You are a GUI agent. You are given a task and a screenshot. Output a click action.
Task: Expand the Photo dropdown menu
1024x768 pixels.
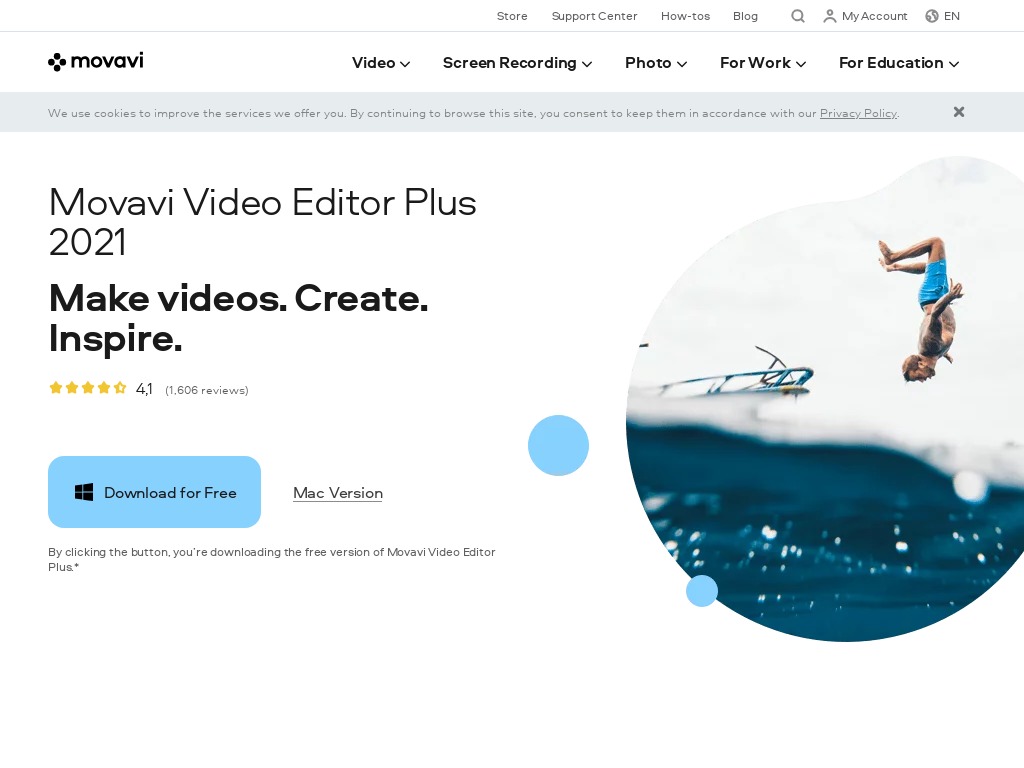656,63
